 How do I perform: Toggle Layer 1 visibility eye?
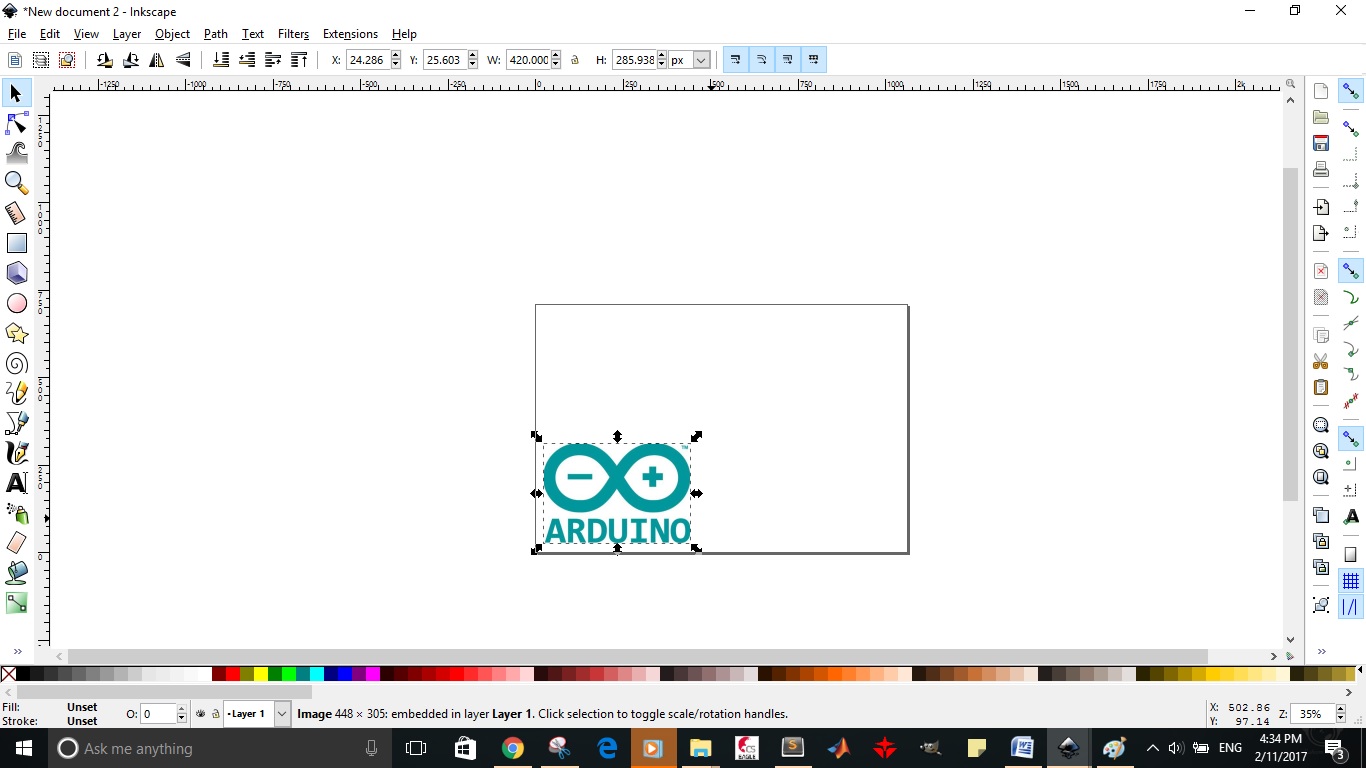pyautogui.click(x=201, y=714)
